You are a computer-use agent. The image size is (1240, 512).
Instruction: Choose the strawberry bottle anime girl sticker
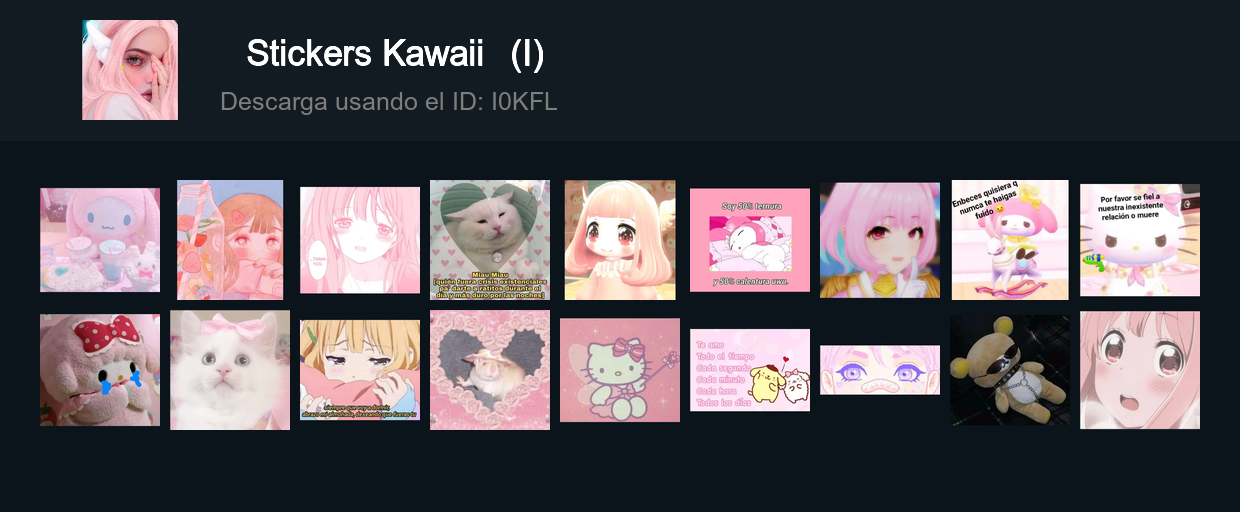pyautogui.click(x=230, y=240)
